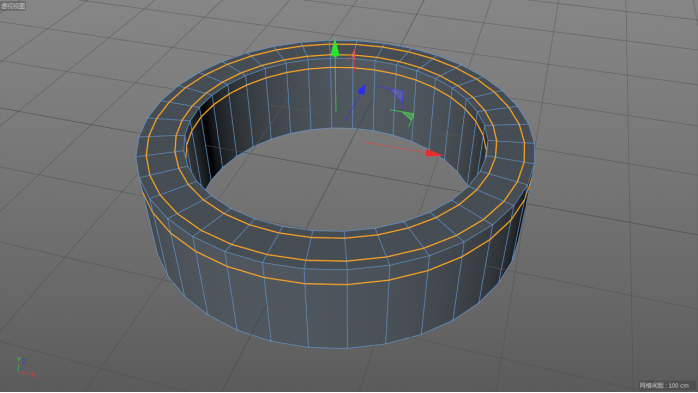698x393 pixels.
Task: Select the outer orange edge loop on top
Action: click(x=347, y=261)
